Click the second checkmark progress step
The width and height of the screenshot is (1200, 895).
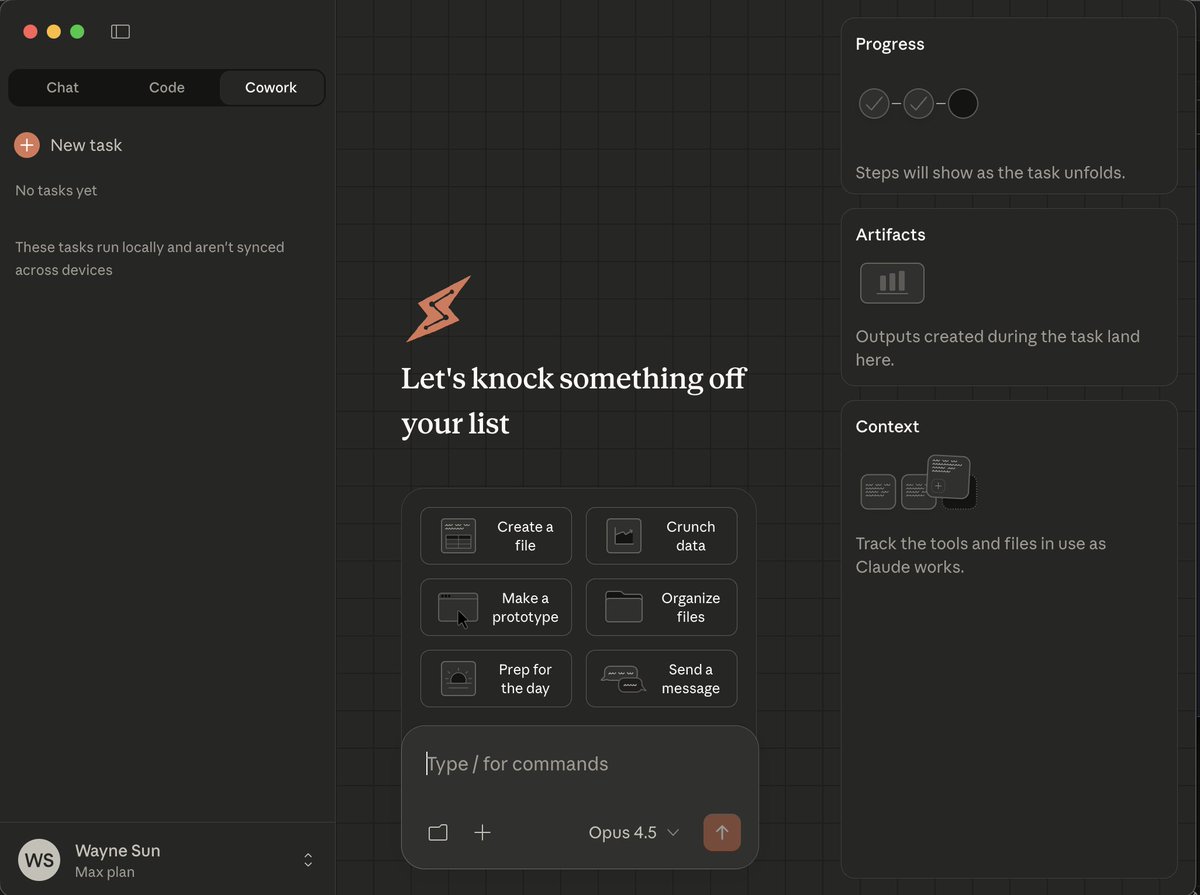click(x=918, y=103)
